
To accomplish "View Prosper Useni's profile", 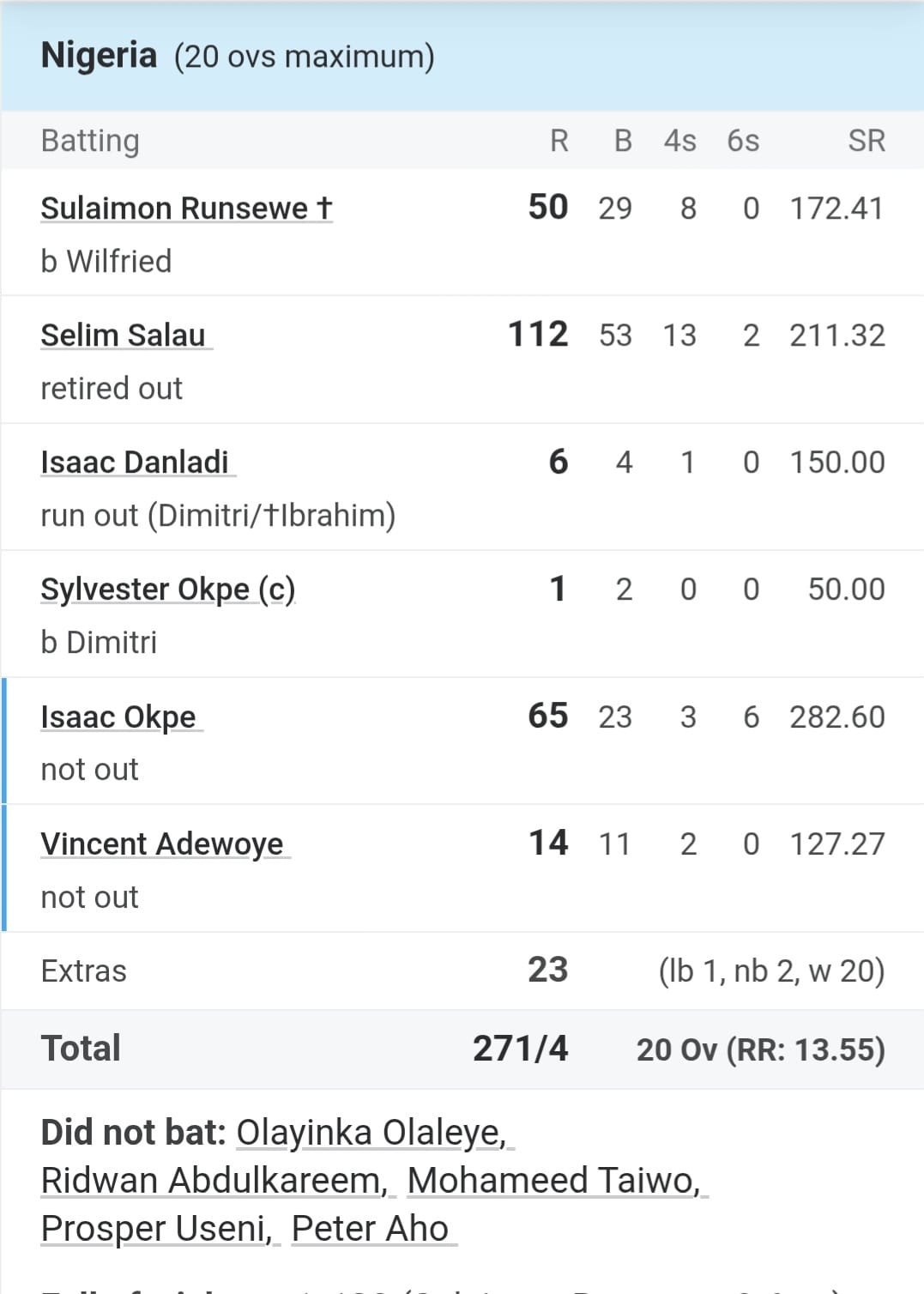I will 156,1229.
